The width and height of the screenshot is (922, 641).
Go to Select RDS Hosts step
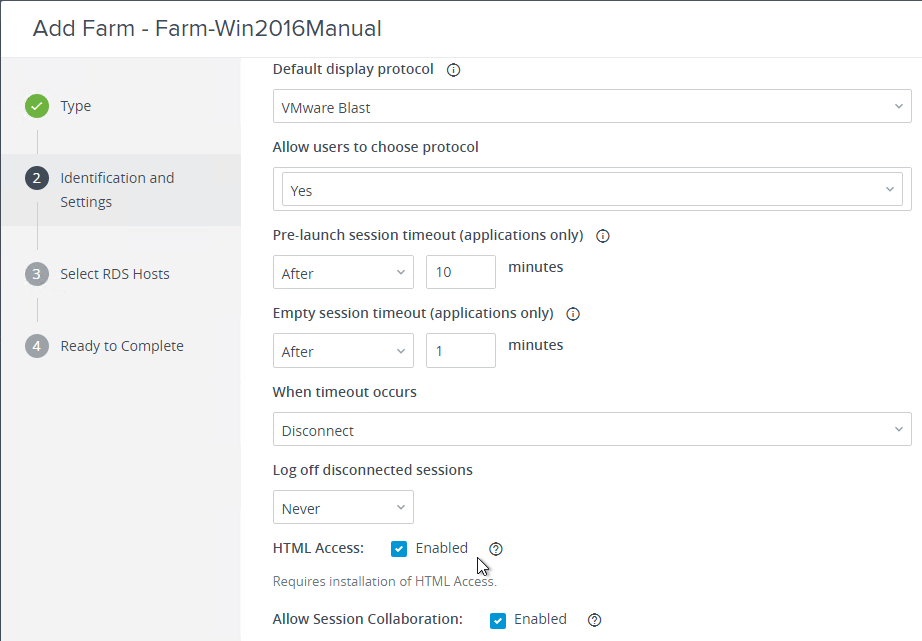click(114, 274)
